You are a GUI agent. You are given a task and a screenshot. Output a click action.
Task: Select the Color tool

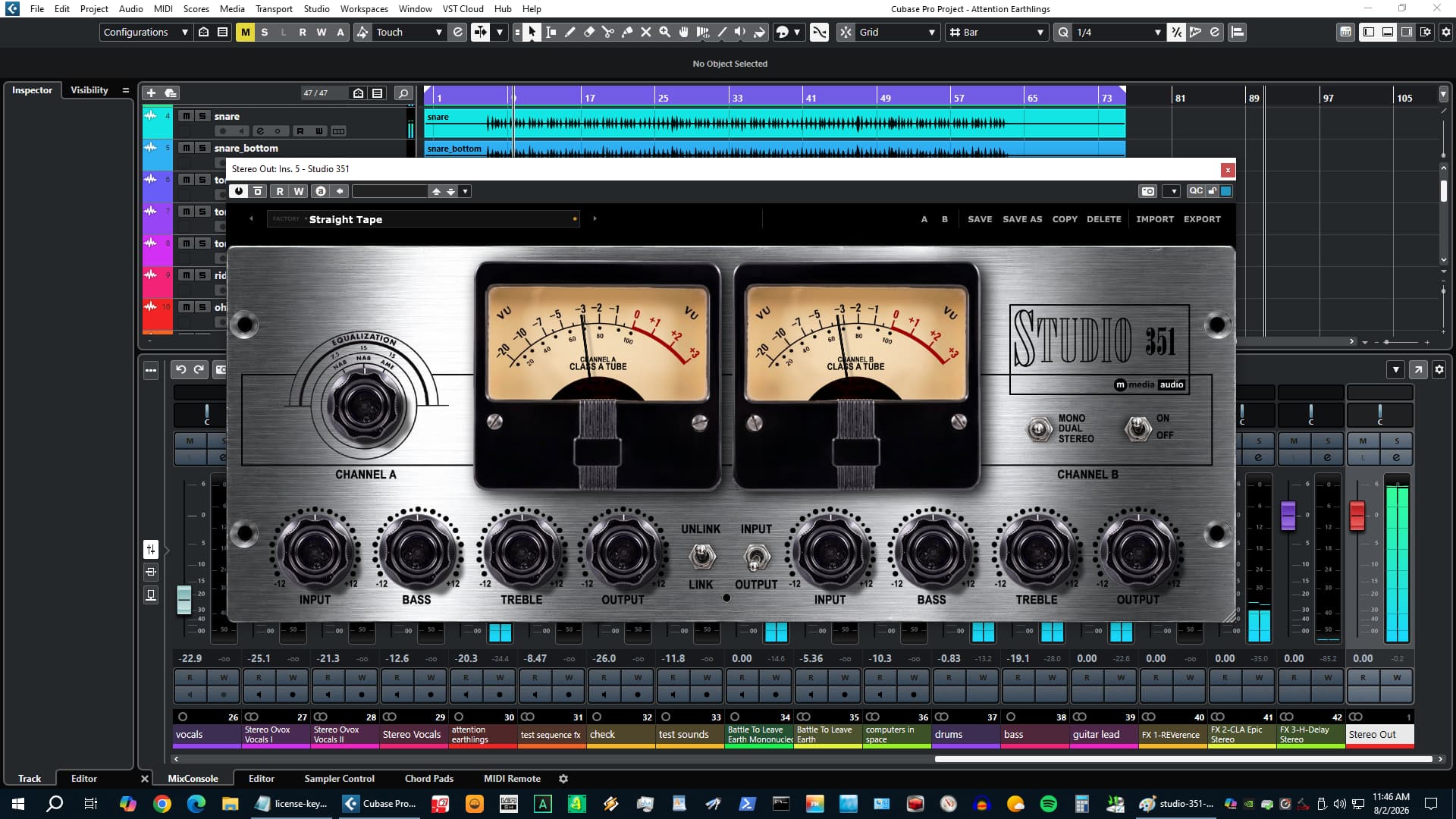point(759,32)
